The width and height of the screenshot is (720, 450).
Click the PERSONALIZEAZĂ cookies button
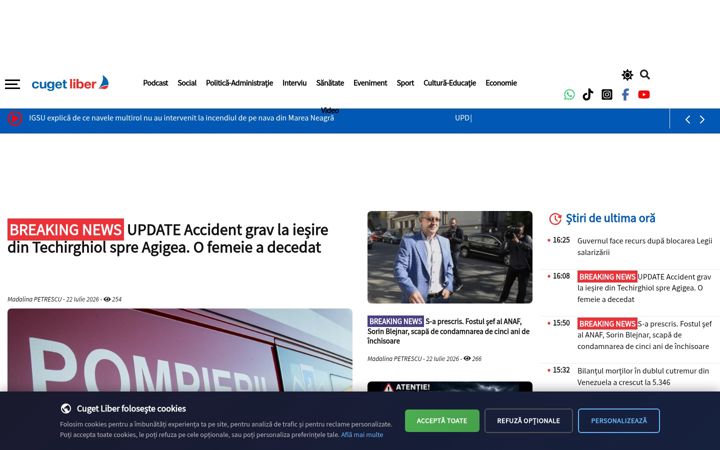[619, 421]
